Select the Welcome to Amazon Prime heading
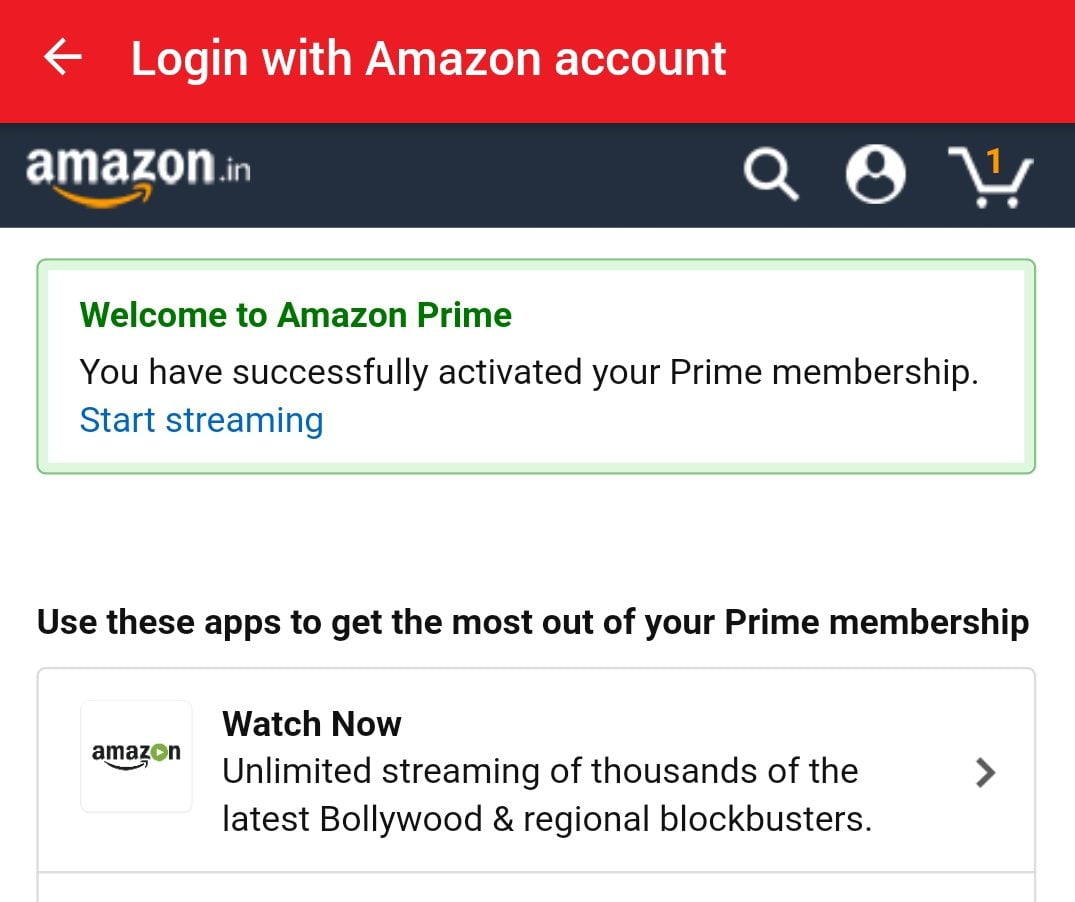Screen dimensions: 1075x902 coord(295,315)
